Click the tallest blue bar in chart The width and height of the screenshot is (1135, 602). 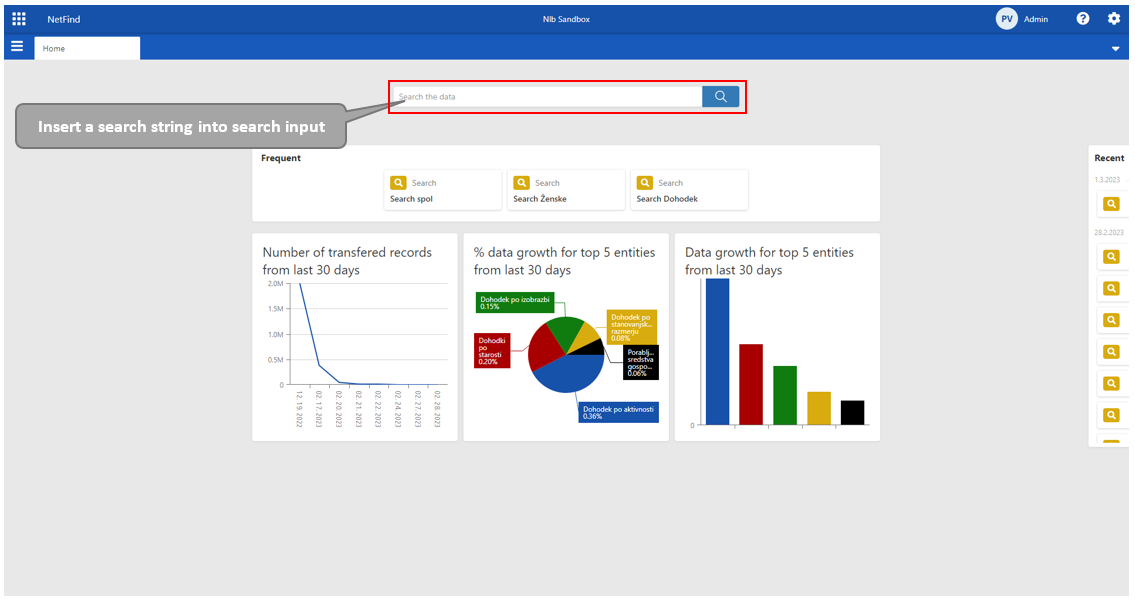click(x=717, y=351)
